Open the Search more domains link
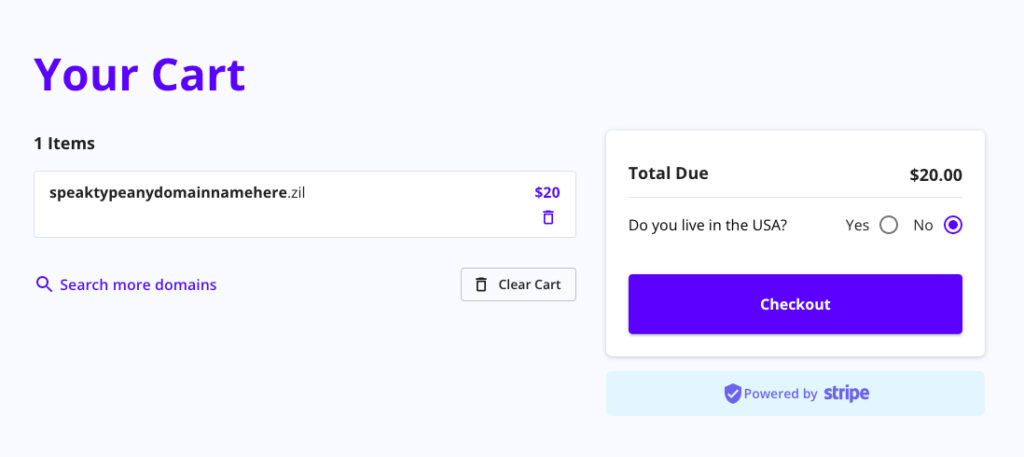1024x457 pixels. tap(138, 284)
